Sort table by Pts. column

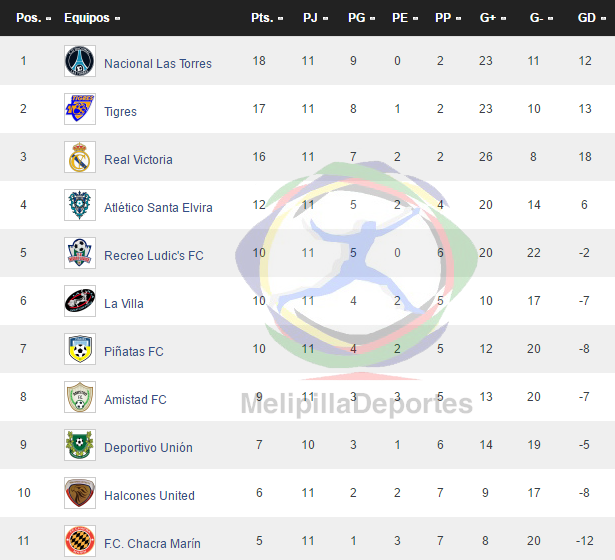[267, 18]
